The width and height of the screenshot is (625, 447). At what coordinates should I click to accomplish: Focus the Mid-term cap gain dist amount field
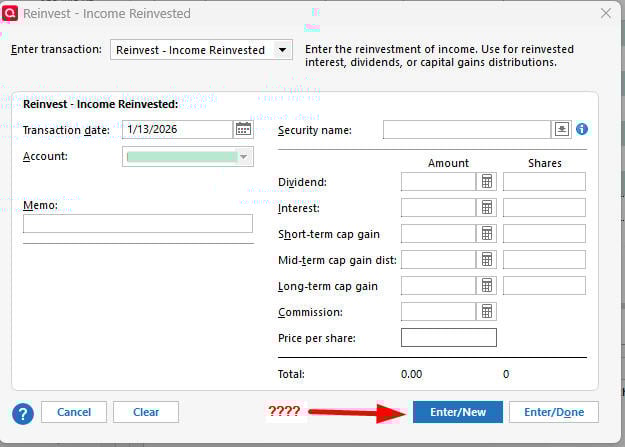pos(438,260)
